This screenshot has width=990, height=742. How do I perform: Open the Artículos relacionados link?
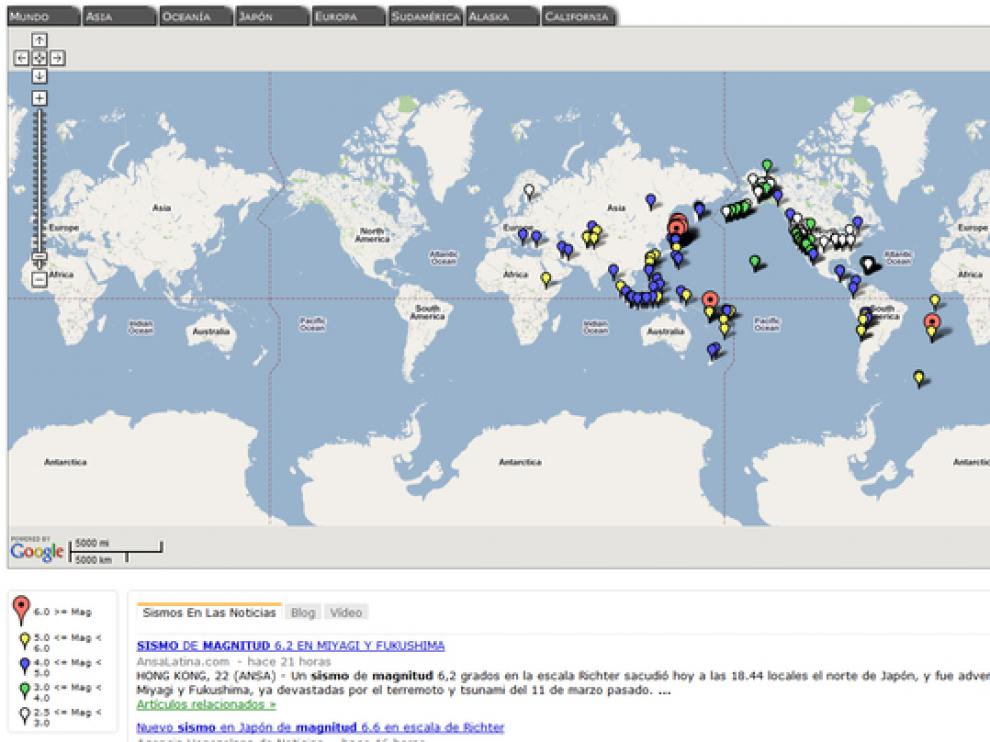[206, 704]
